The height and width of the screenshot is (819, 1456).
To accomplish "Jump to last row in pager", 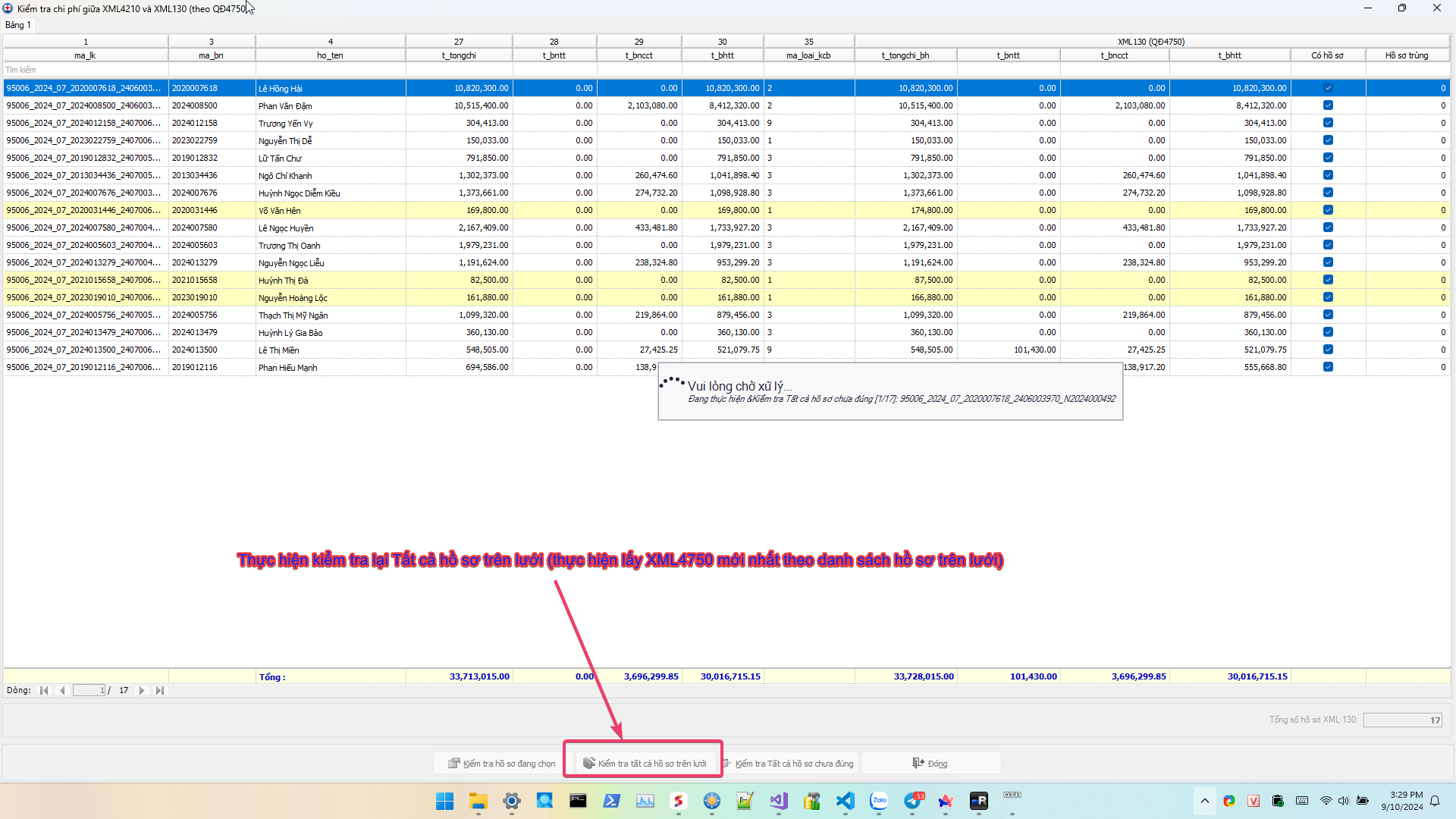I will (x=159, y=691).
